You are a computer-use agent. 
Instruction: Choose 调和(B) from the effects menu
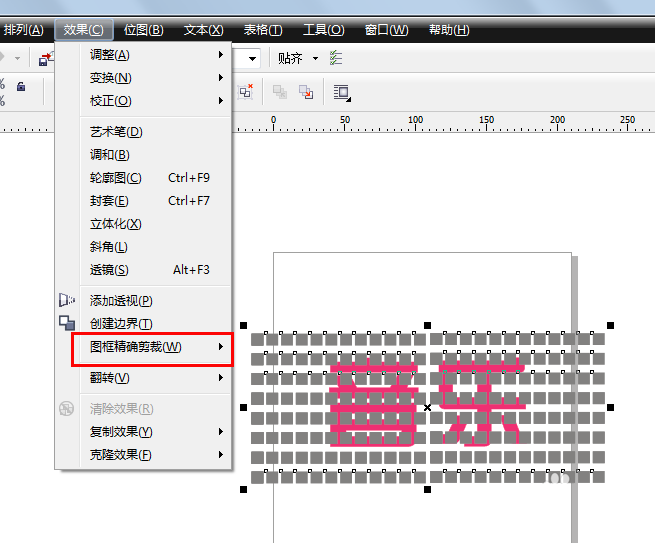coord(155,155)
